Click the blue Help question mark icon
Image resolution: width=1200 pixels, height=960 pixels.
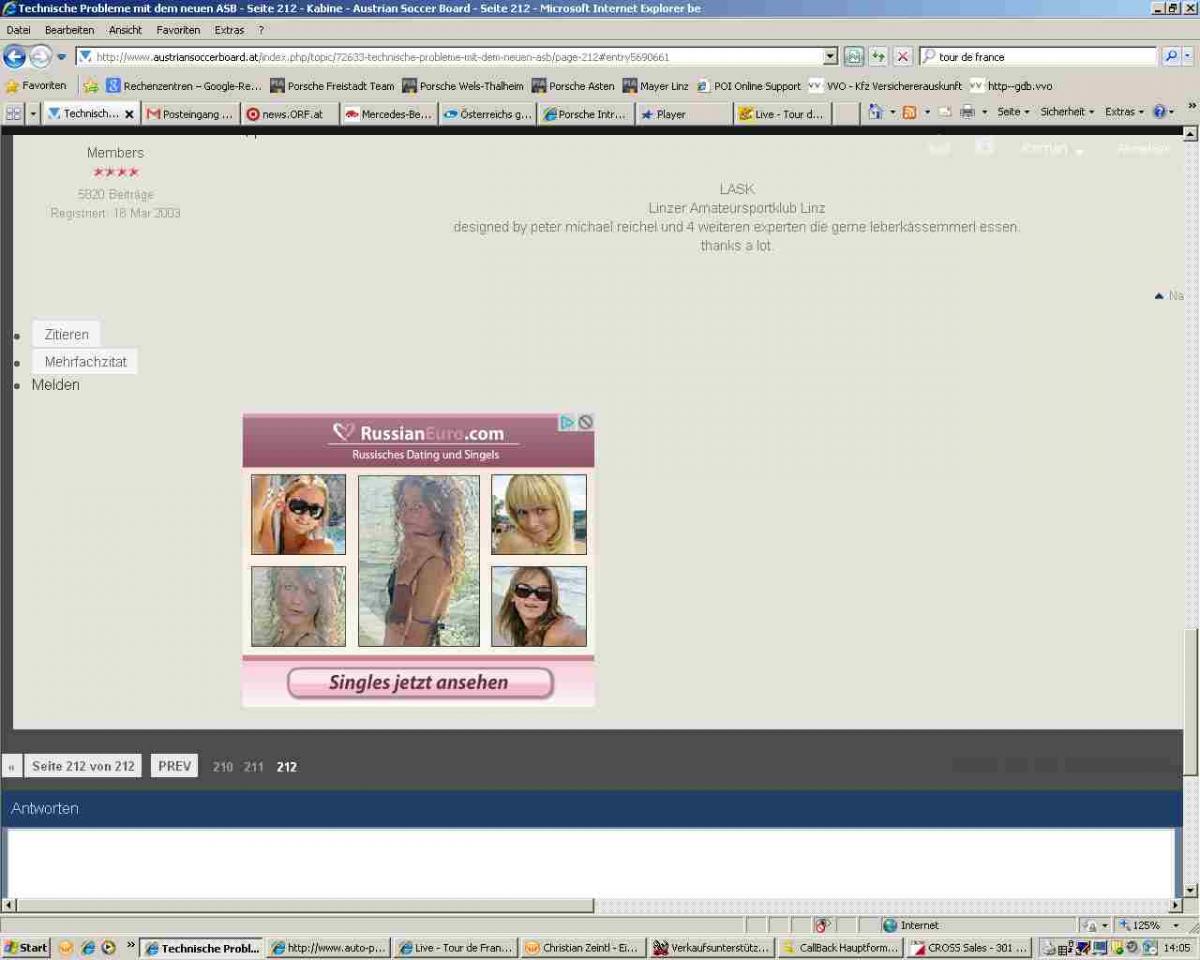(1159, 112)
